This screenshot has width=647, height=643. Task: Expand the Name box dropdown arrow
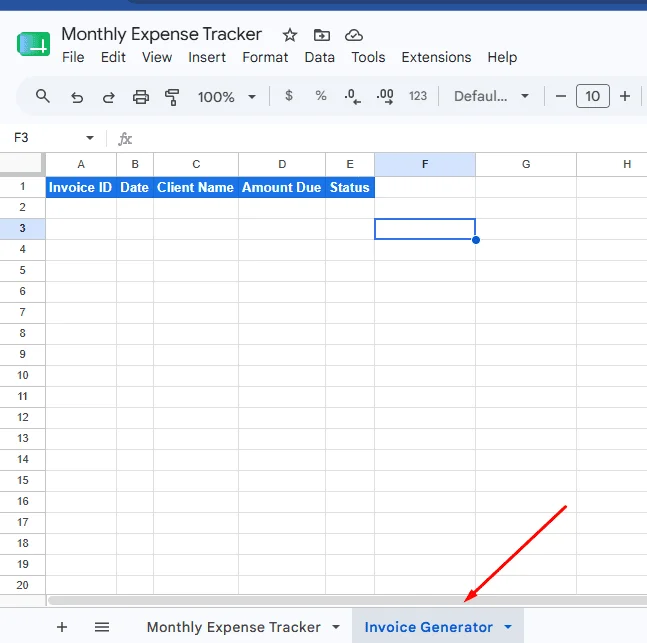[x=90, y=138]
